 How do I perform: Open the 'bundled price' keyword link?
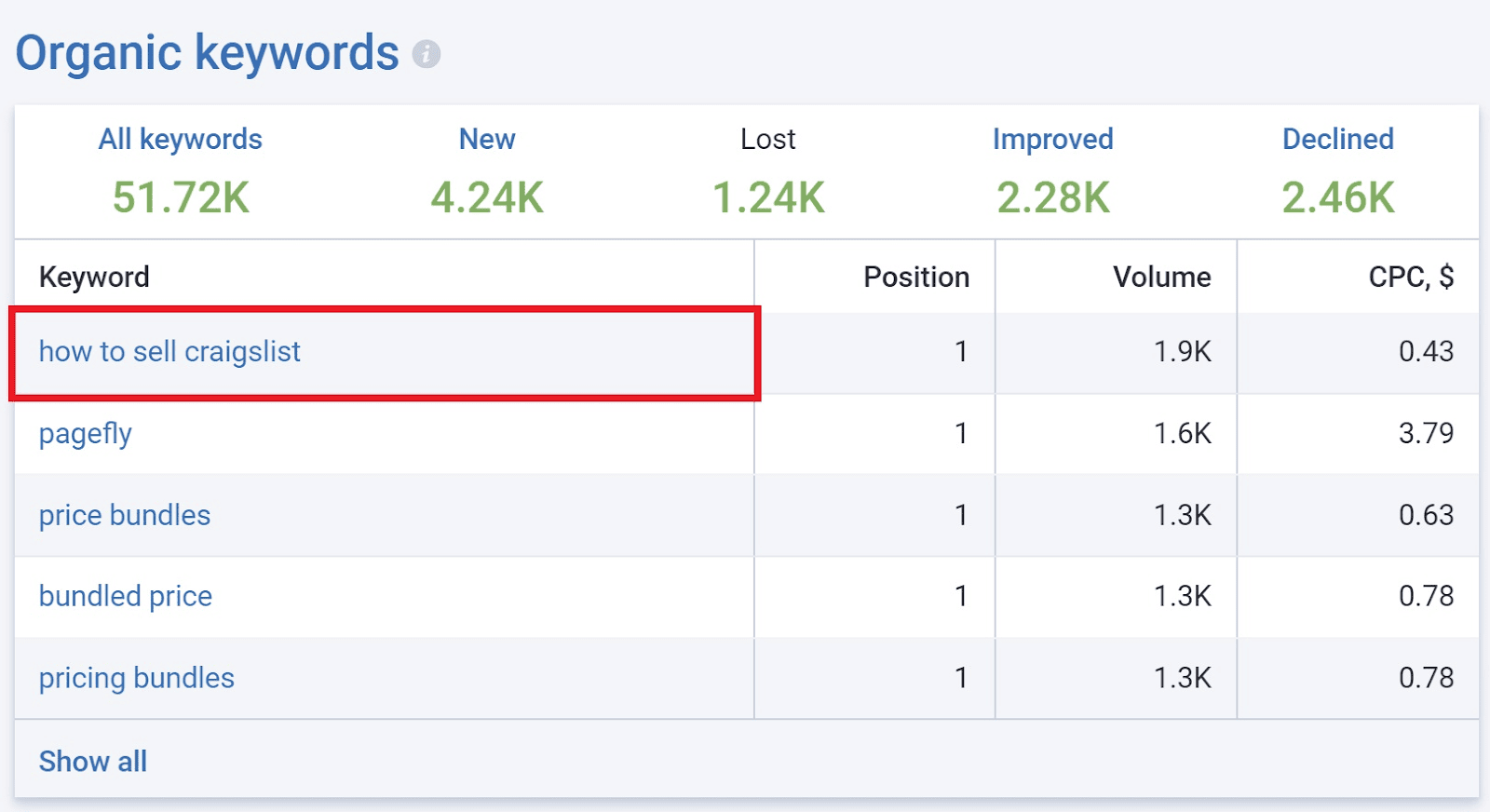(x=126, y=596)
